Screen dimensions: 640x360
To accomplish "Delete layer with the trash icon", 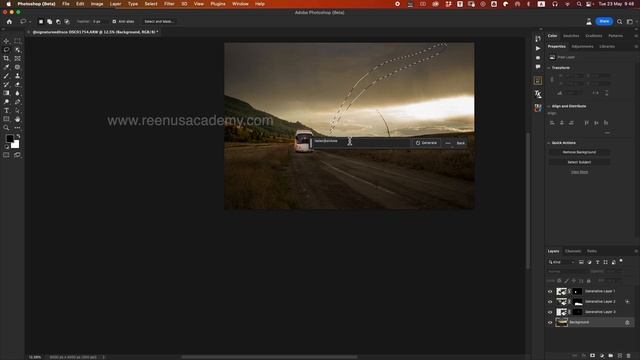I will 628,356.
